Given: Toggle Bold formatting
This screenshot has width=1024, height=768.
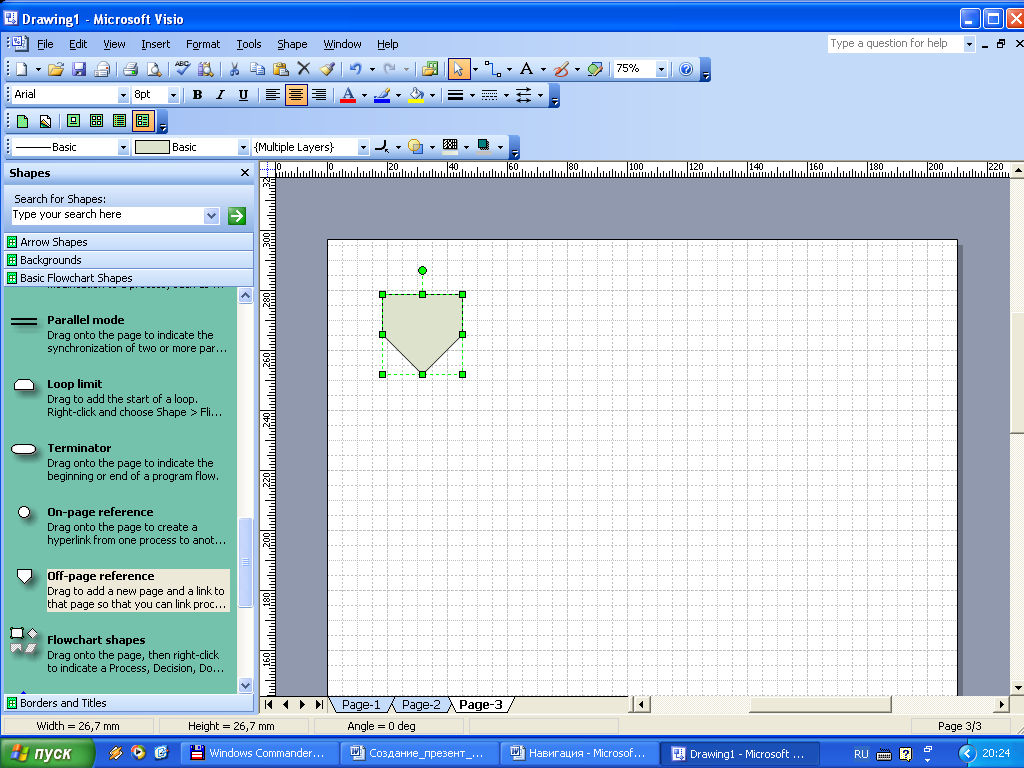Looking at the screenshot, I should point(197,95).
